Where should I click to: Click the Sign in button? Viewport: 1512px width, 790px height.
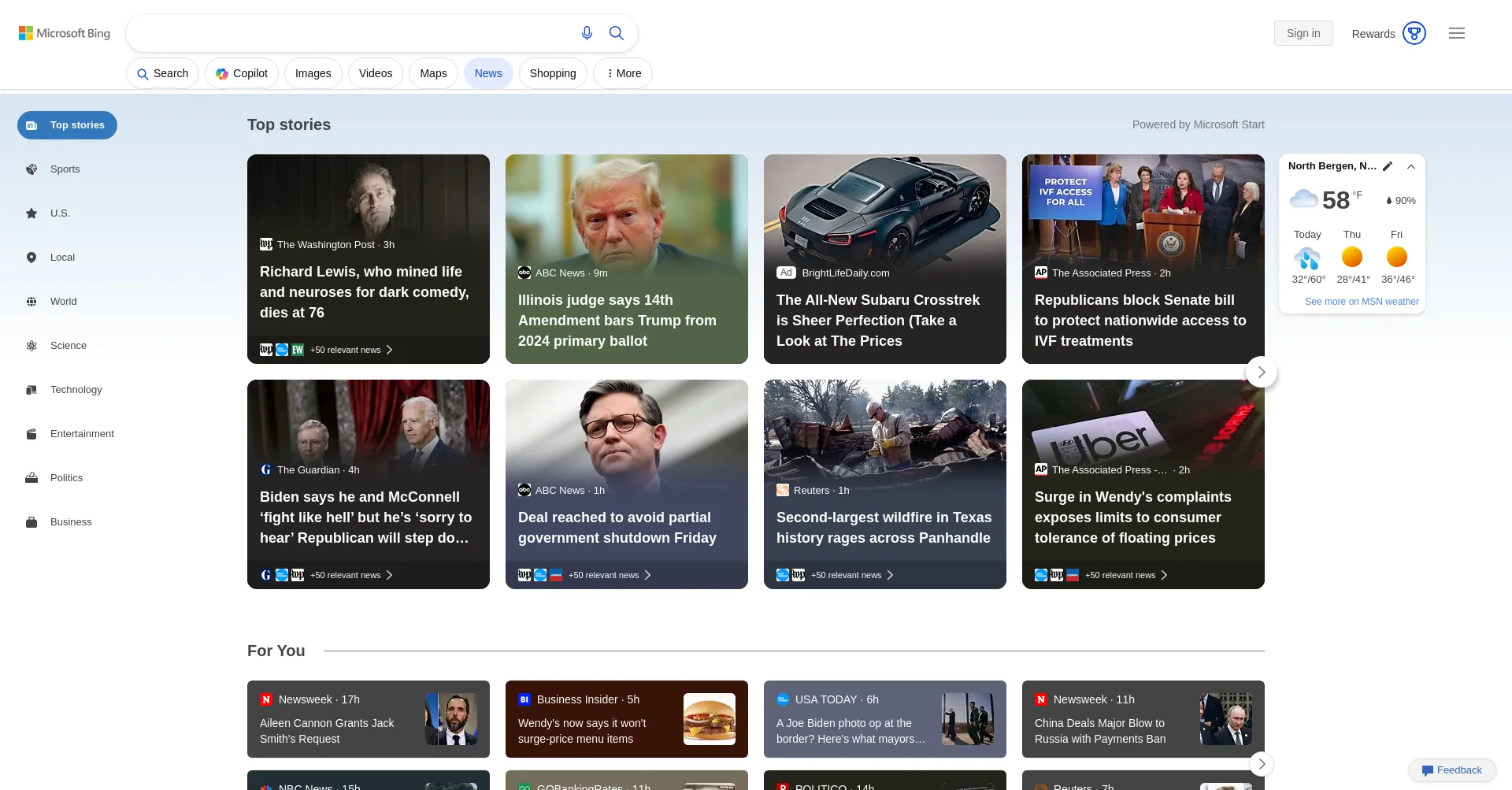[1303, 33]
